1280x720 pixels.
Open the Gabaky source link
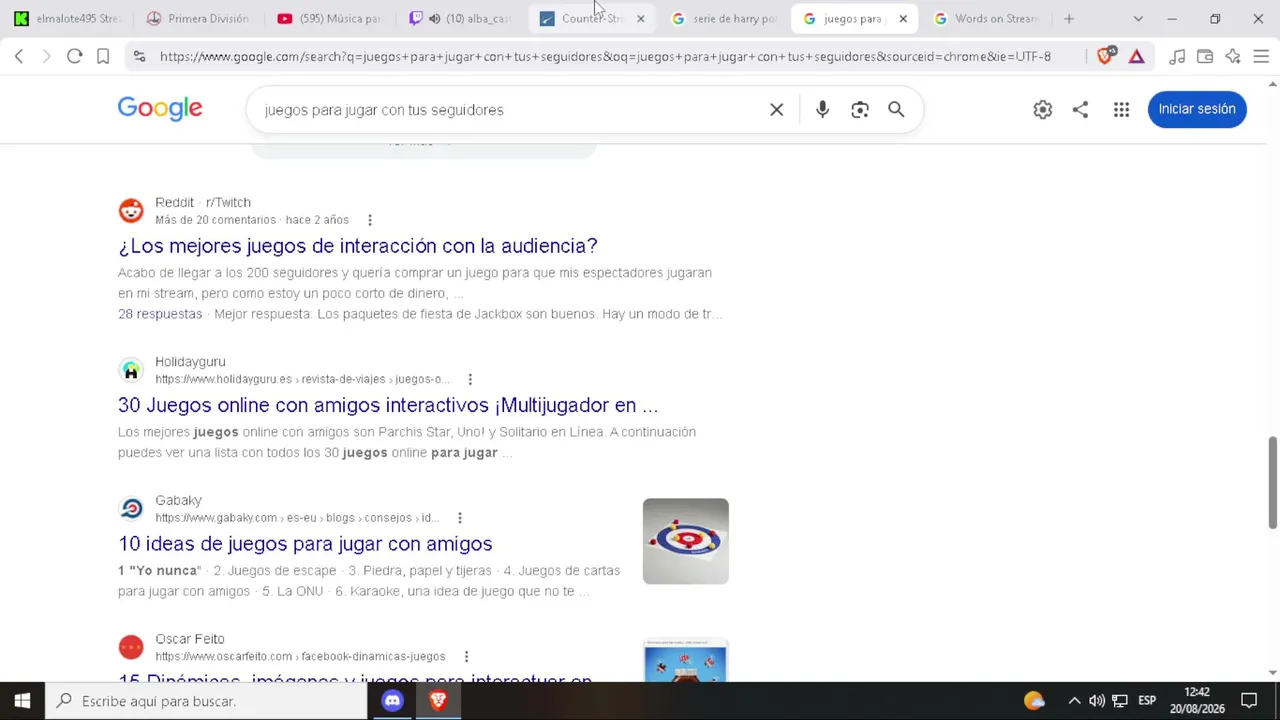coord(178,501)
